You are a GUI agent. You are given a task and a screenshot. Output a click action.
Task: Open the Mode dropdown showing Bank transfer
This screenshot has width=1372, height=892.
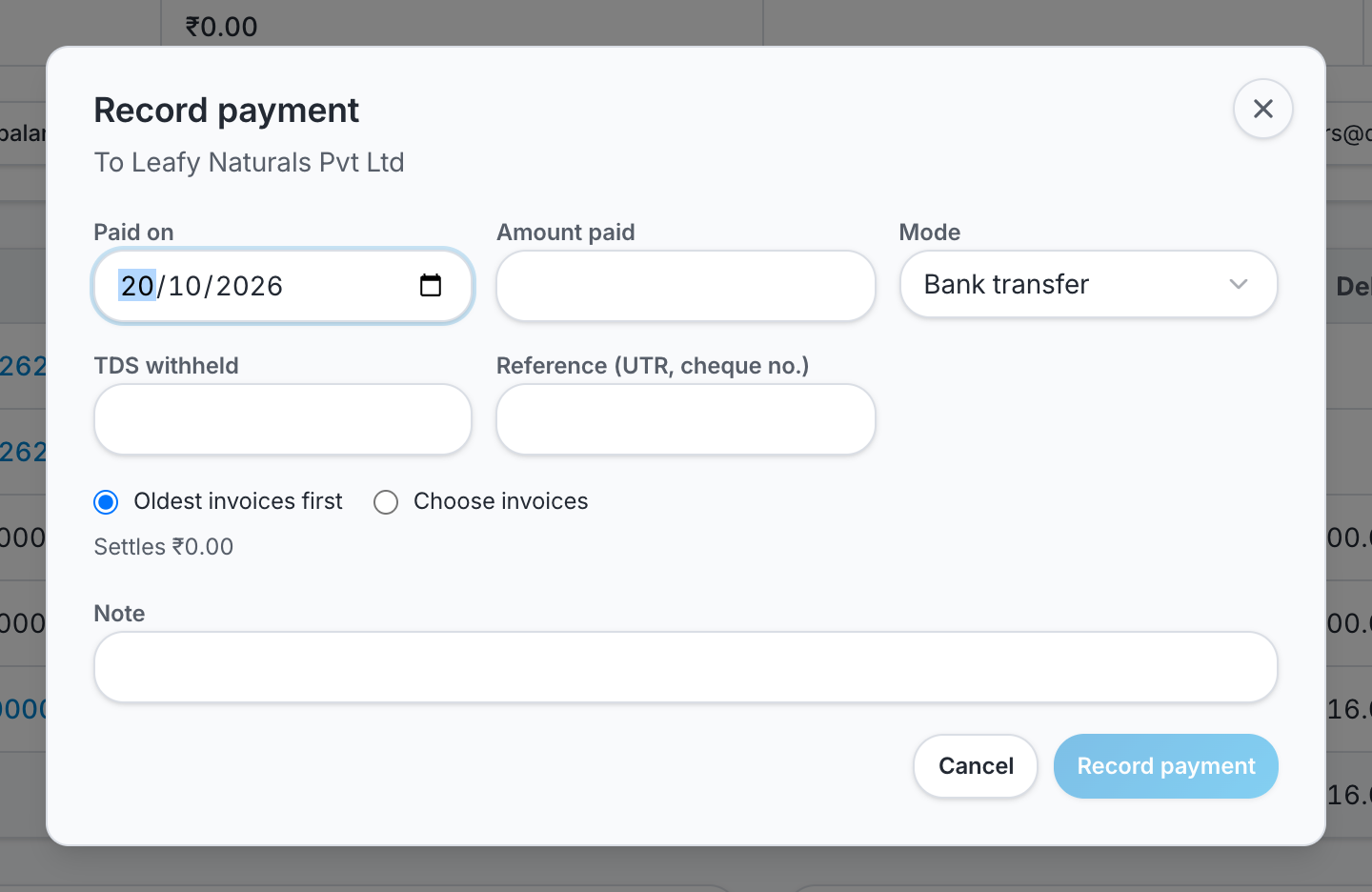tap(1088, 284)
